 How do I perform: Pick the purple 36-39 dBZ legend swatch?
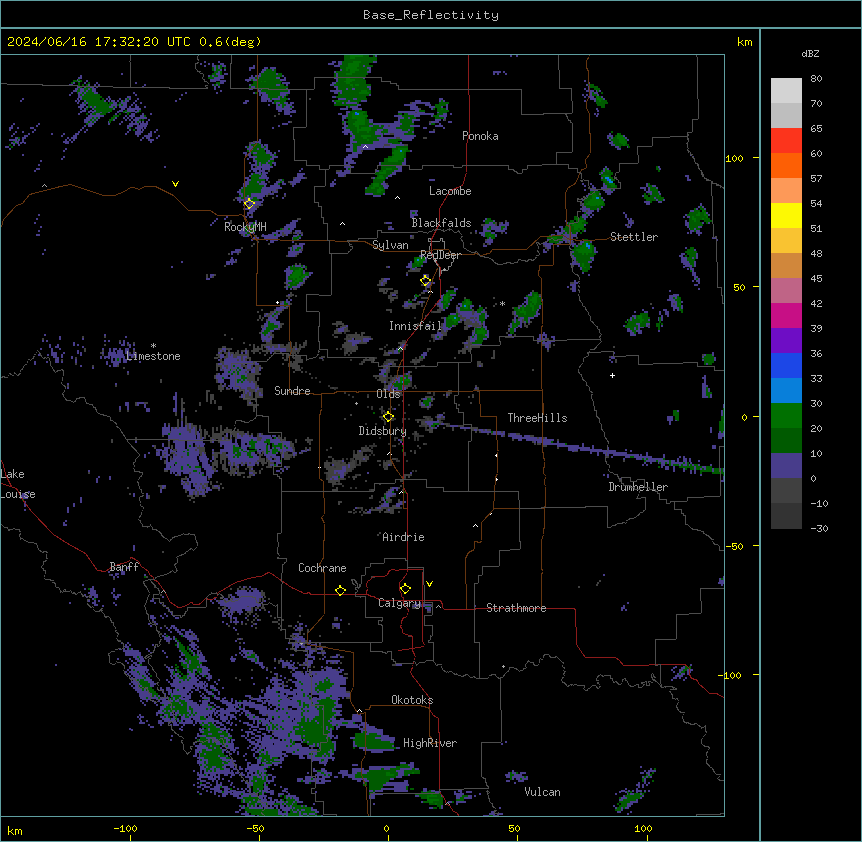[x=786, y=341]
